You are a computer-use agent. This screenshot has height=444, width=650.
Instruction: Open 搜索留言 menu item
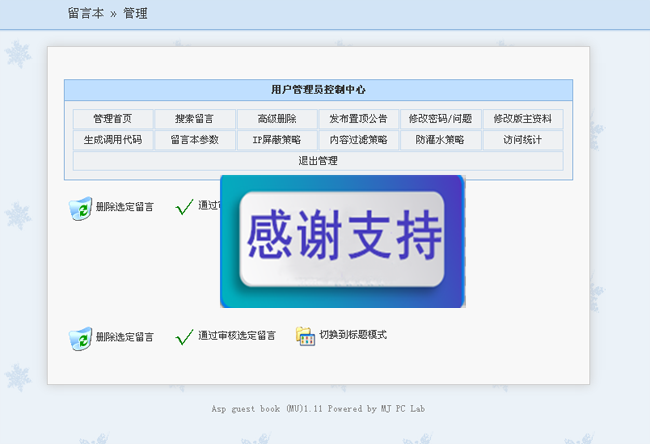pos(194,119)
